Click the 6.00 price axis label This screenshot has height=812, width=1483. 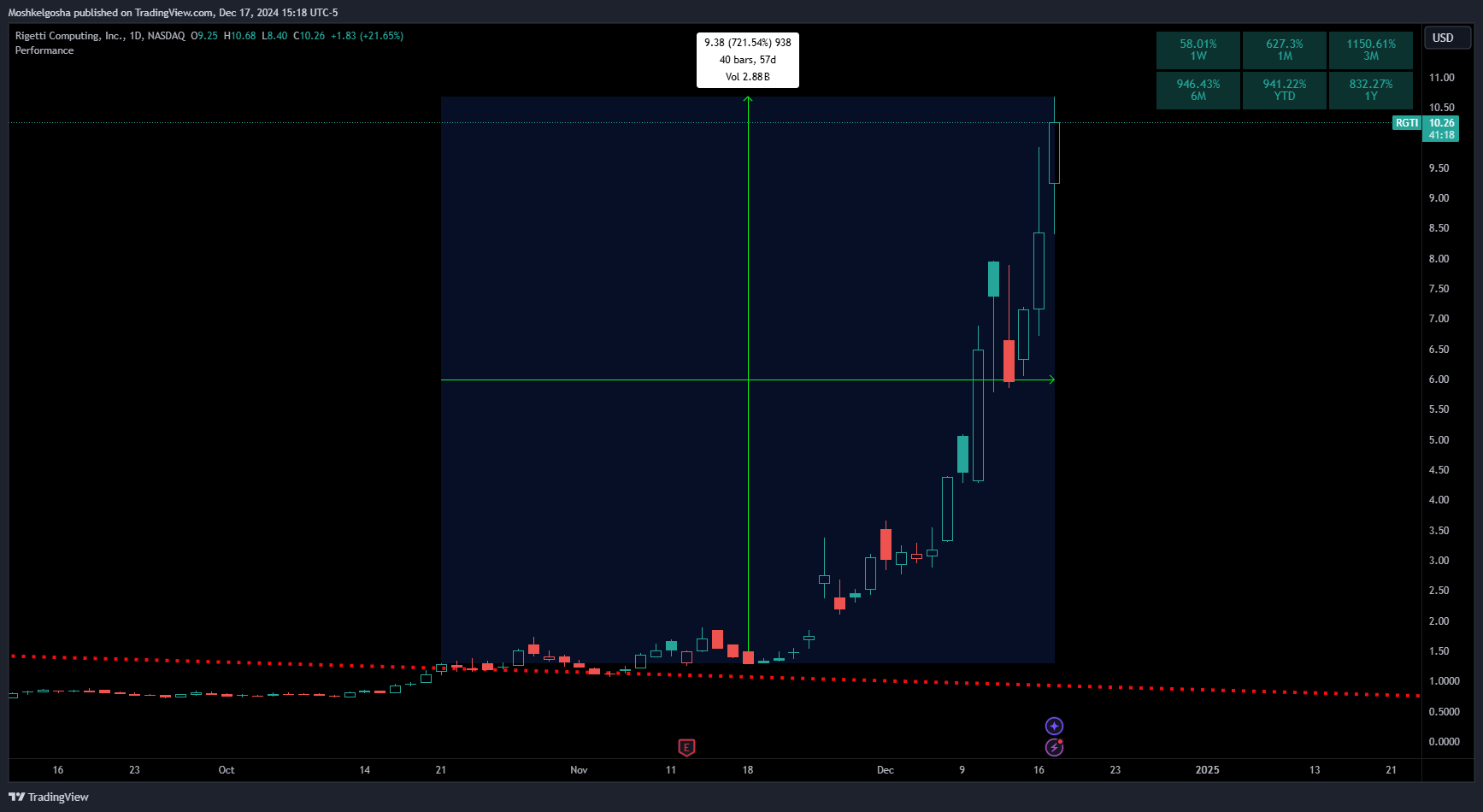[x=1439, y=380]
